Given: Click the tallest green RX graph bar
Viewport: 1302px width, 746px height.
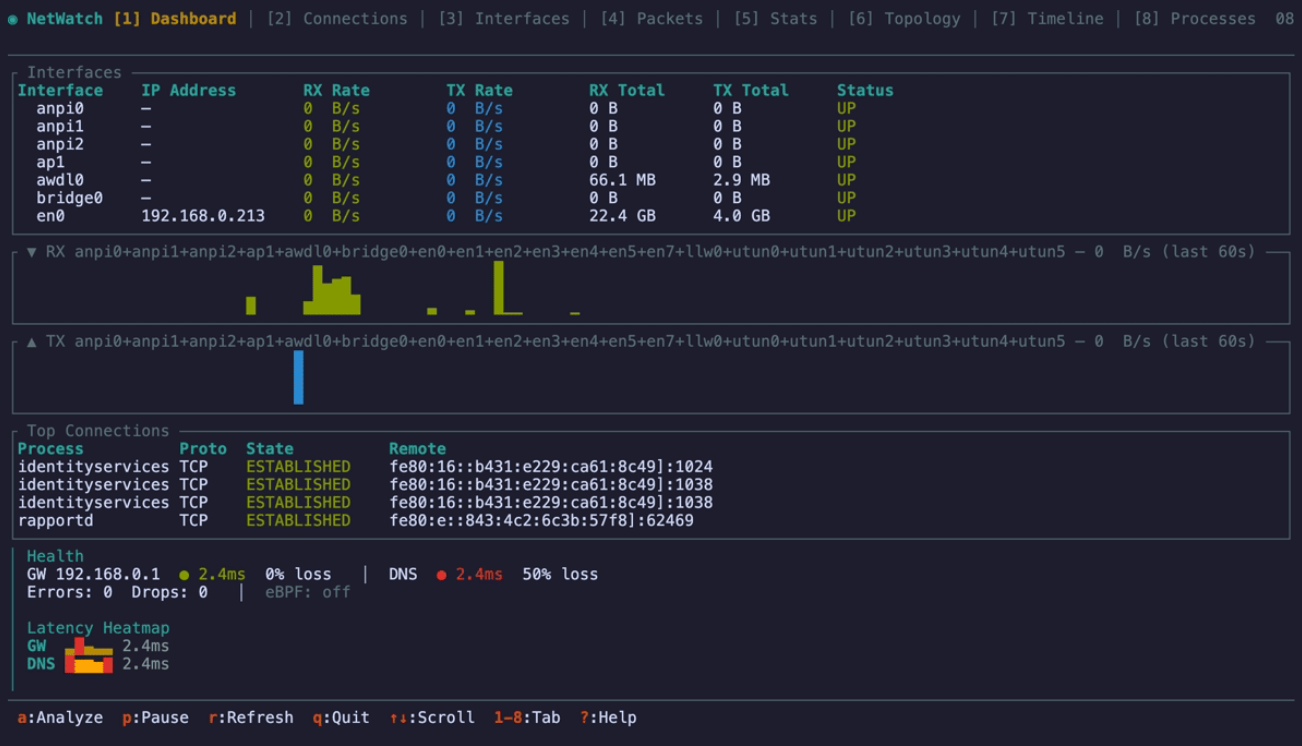Looking at the screenshot, I should tap(499, 288).
